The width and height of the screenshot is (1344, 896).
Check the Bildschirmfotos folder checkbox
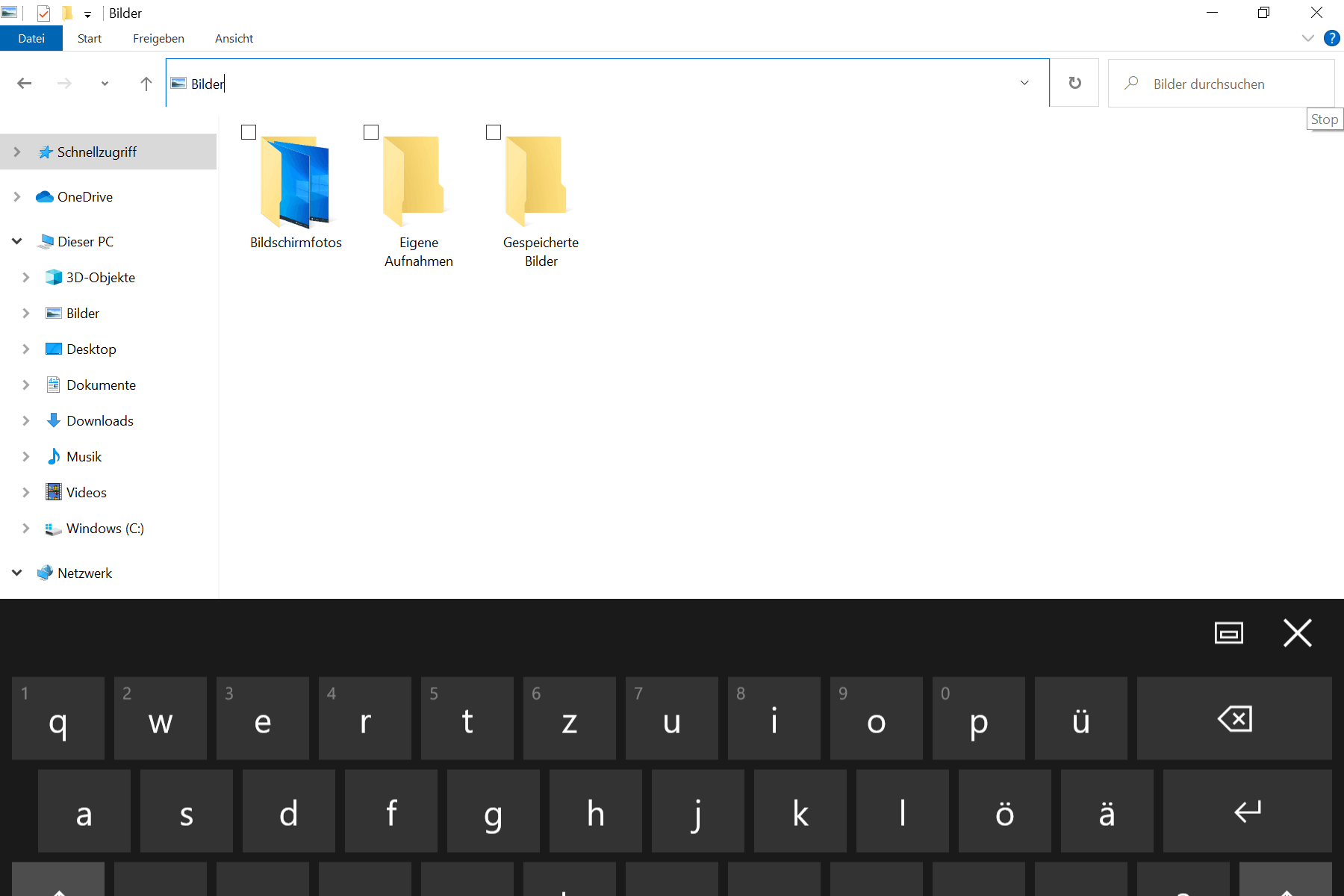(249, 132)
